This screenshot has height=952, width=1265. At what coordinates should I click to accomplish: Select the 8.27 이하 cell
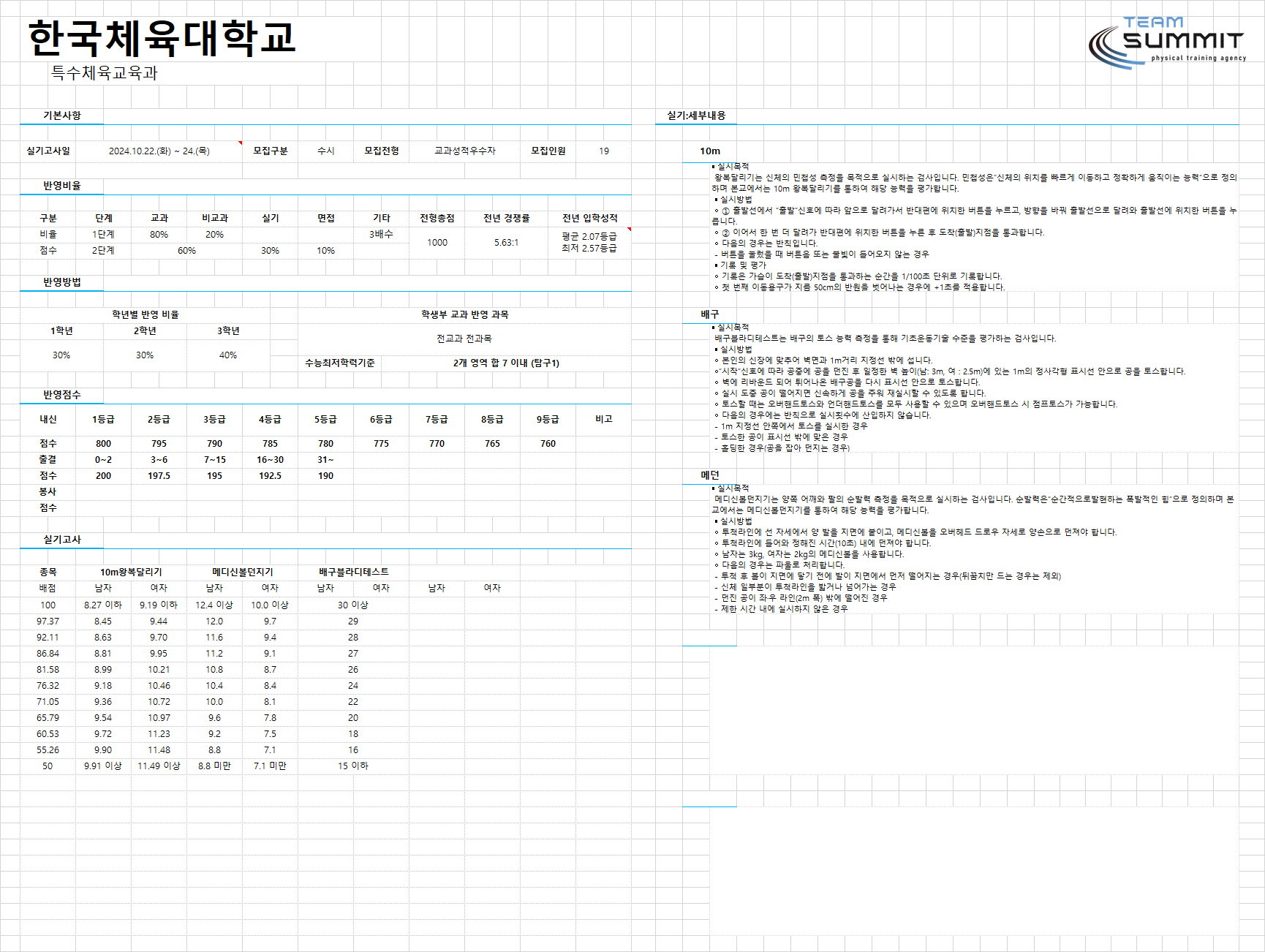(103, 605)
